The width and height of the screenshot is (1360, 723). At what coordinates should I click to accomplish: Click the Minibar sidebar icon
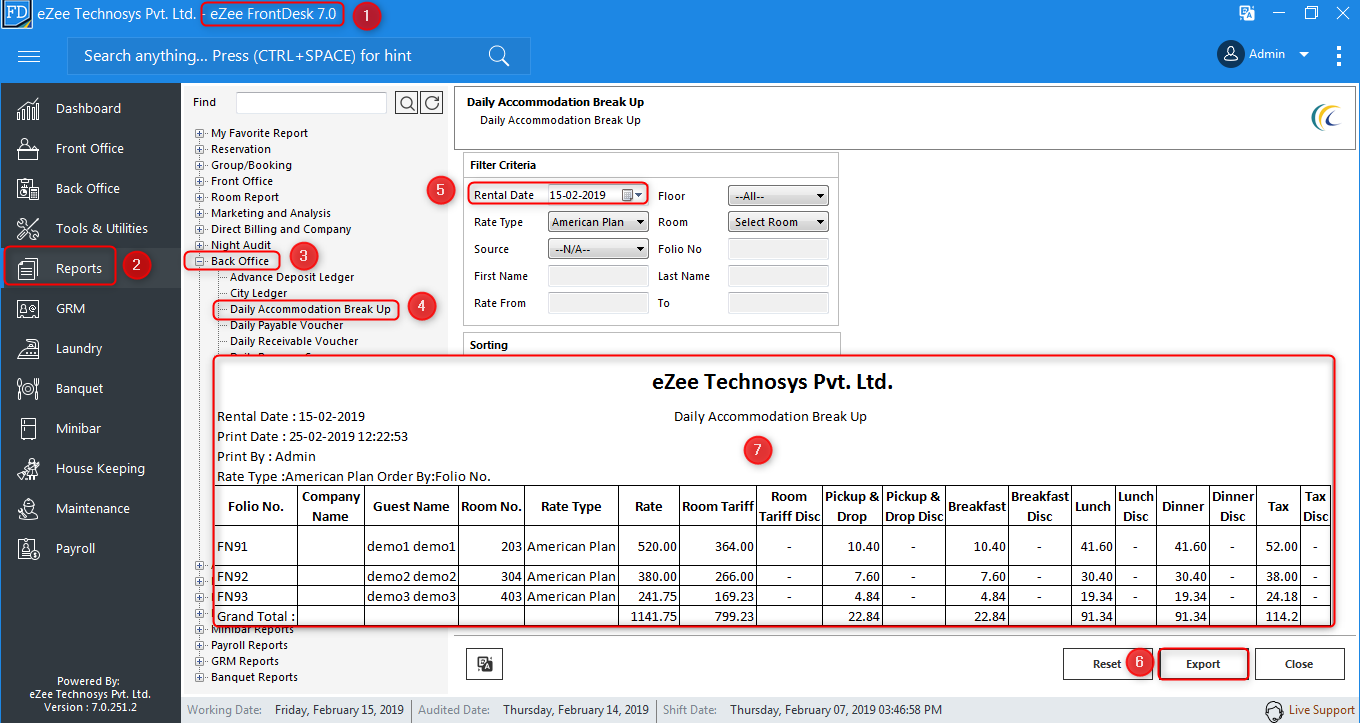(28, 428)
